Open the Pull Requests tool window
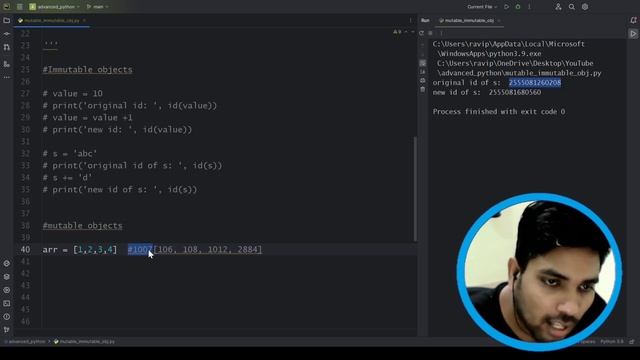This screenshot has height=360, width=640. 7,47
